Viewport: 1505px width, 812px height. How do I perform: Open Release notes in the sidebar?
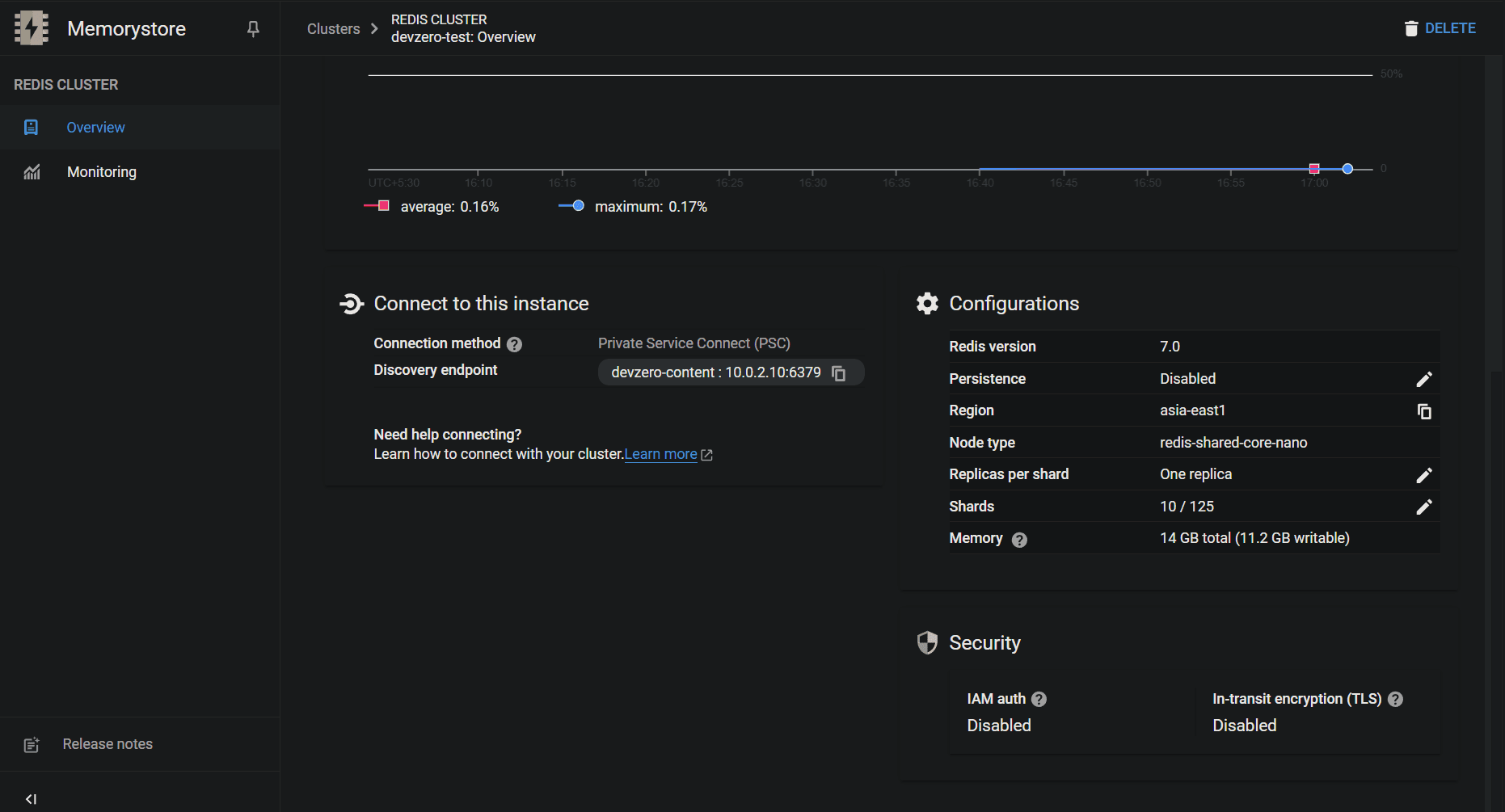click(x=140, y=744)
